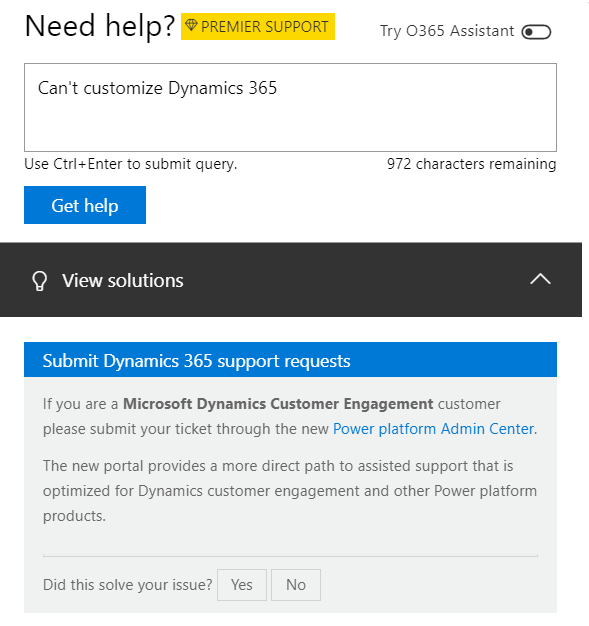This screenshot has height=626, width=589.
Task: Click the Need help? heading
Action: (100, 26)
